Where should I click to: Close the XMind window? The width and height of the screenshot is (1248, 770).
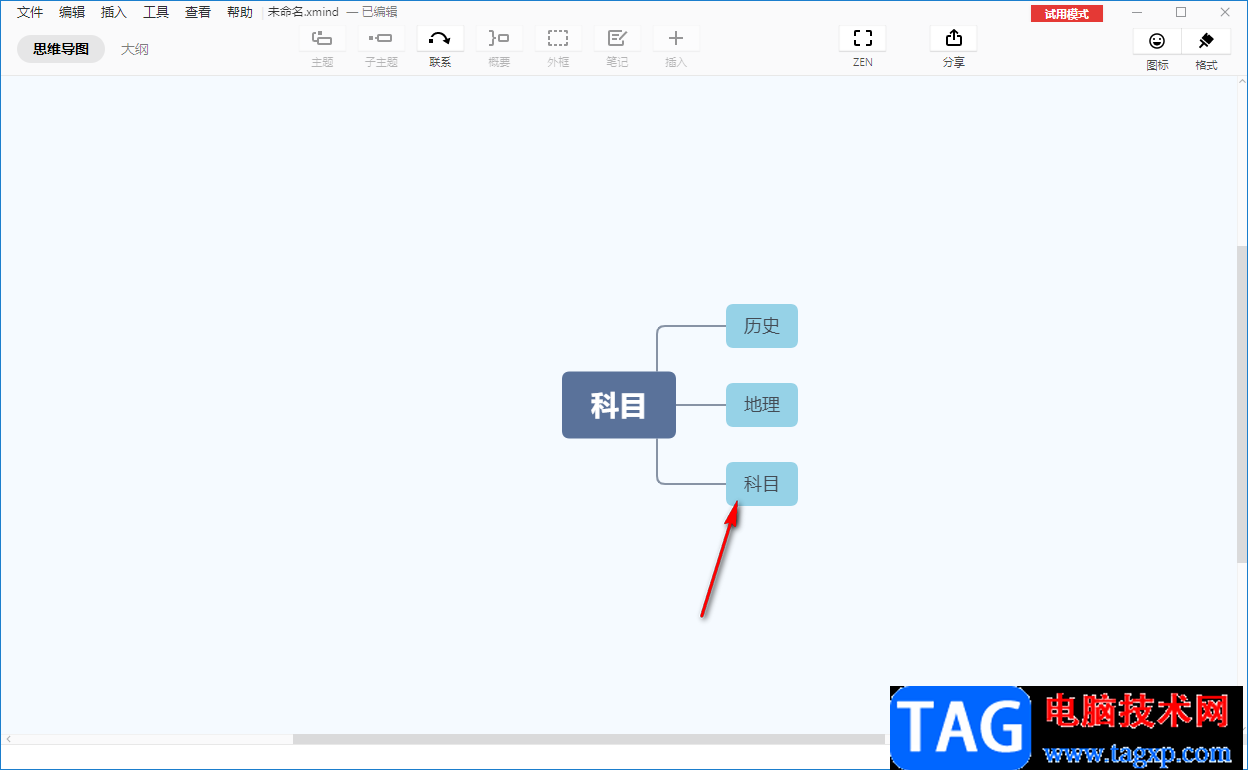click(1225, 12)
